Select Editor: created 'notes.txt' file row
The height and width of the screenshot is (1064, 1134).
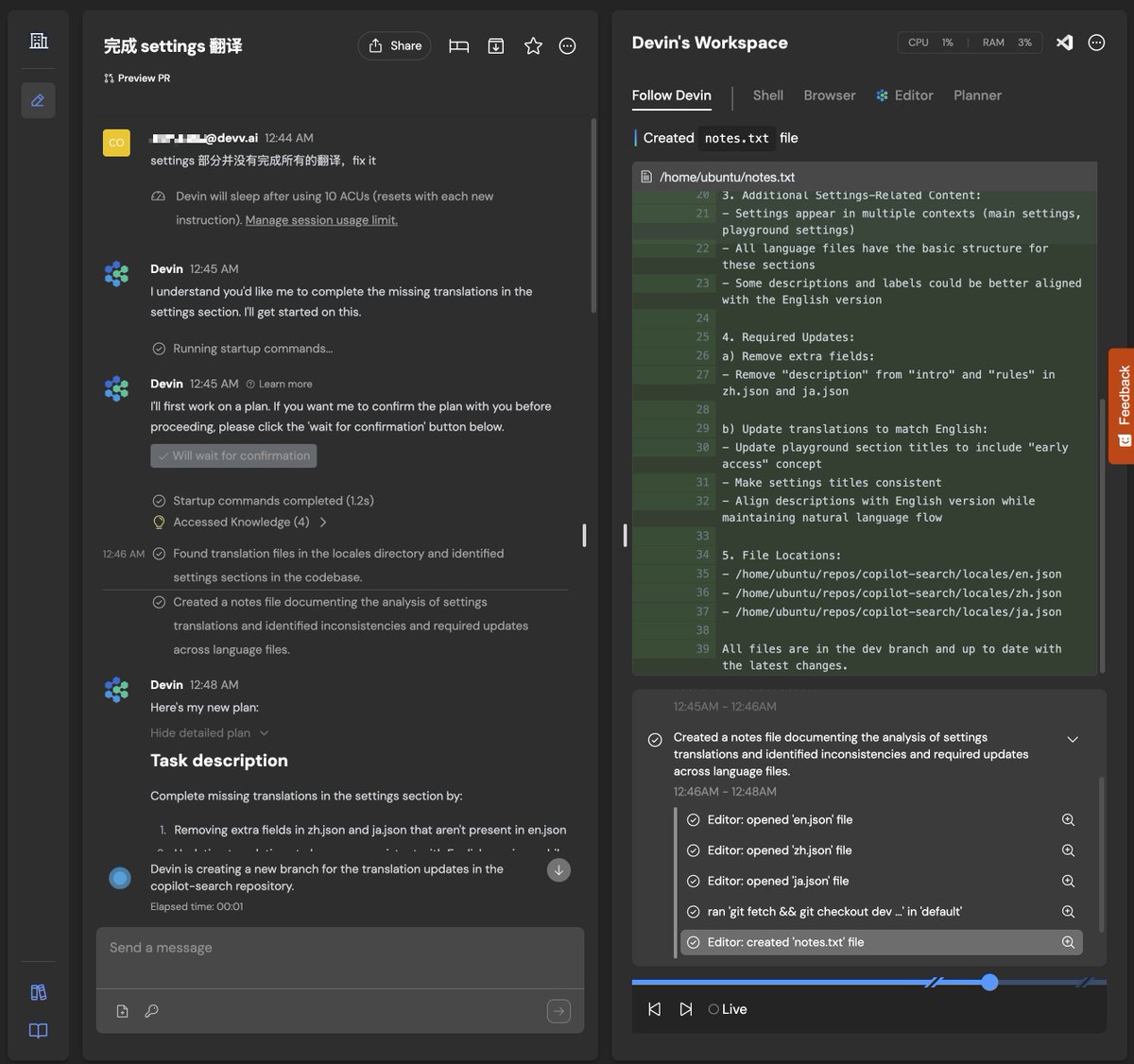(881, 942)
